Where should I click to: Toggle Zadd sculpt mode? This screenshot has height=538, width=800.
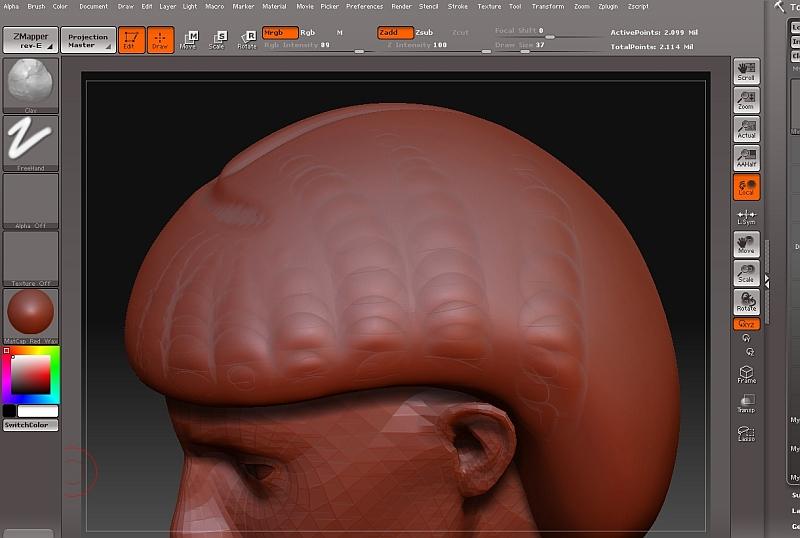click(395, 33)
